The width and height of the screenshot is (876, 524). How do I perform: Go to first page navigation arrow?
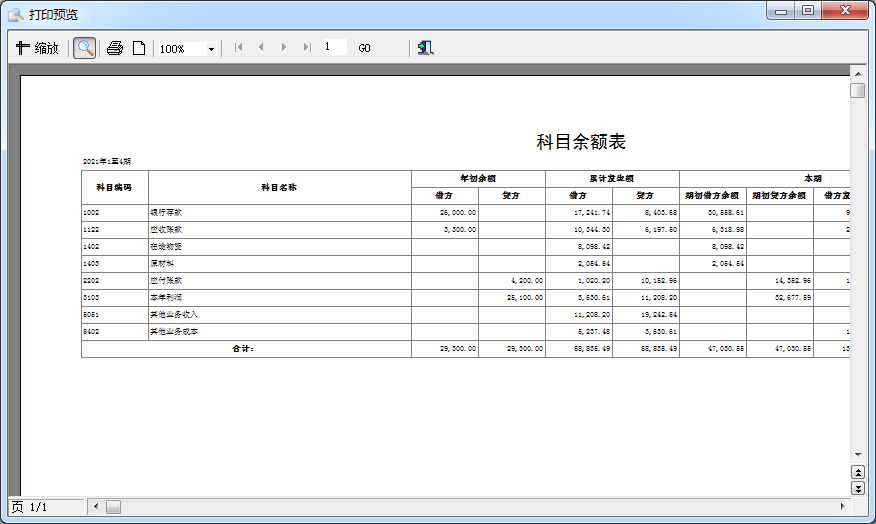[238, 48]
